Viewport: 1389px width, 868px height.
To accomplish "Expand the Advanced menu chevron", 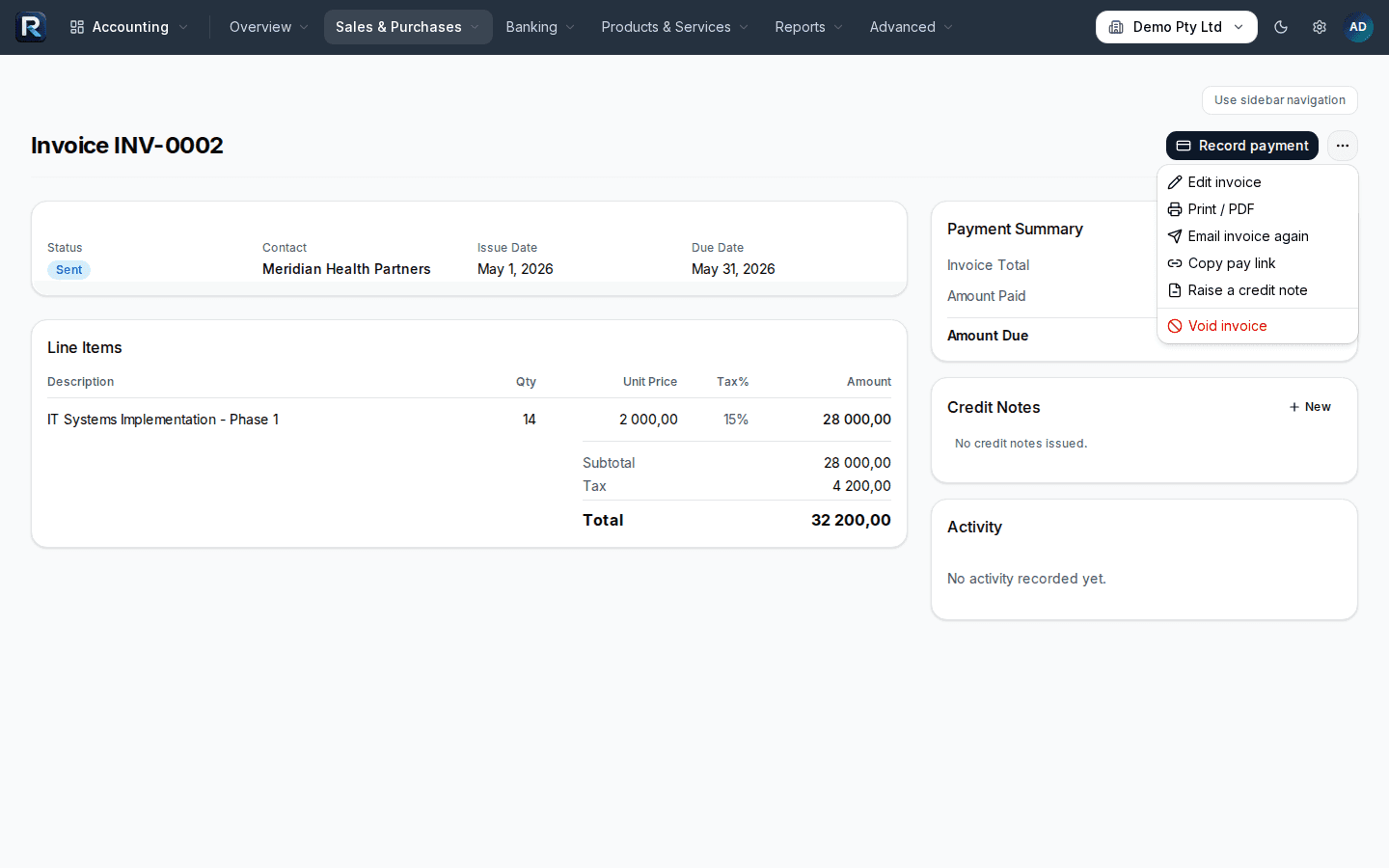I will 948,27.
